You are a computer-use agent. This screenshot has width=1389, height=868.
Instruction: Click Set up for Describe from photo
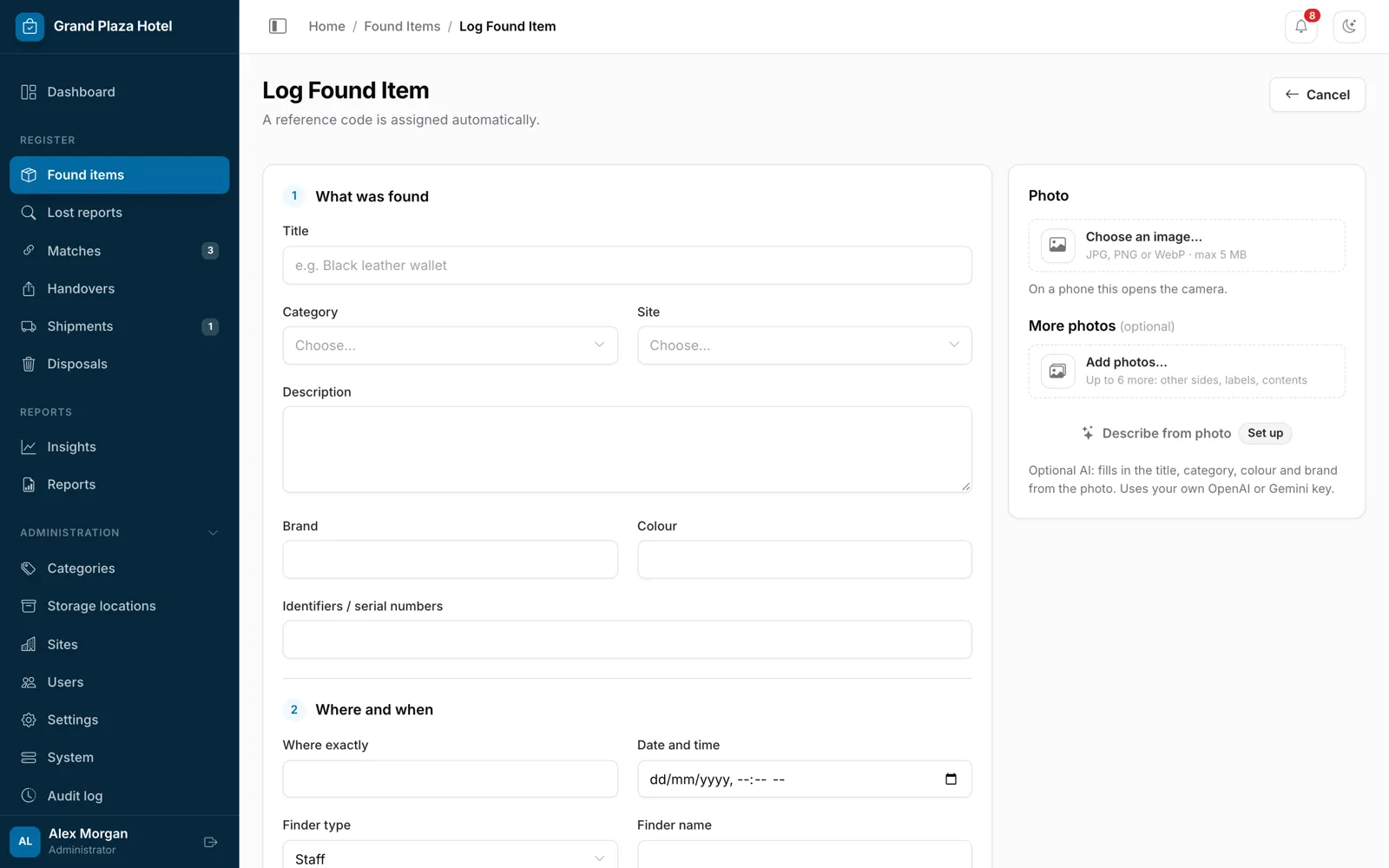1265,433
